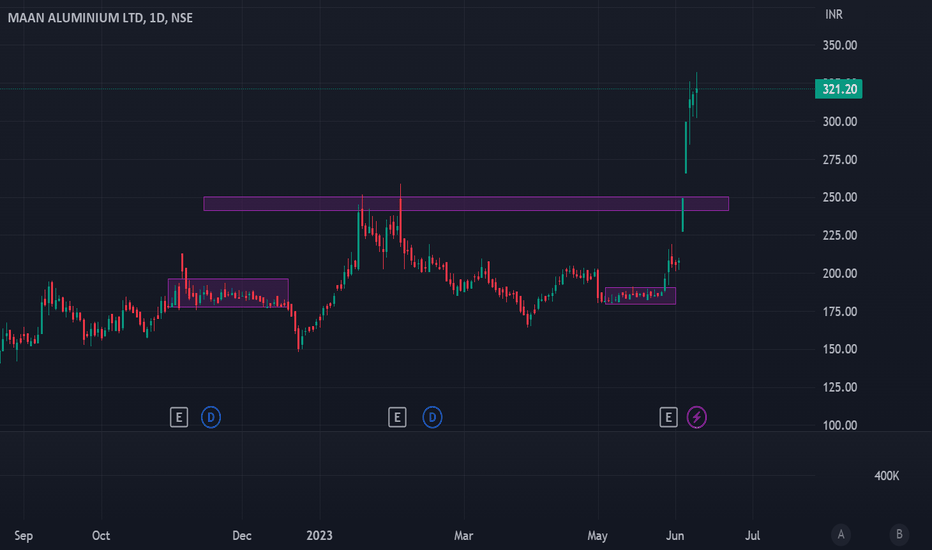Select the small purple rectangle near May
The image size is (932, 550).
click(640, 296)
